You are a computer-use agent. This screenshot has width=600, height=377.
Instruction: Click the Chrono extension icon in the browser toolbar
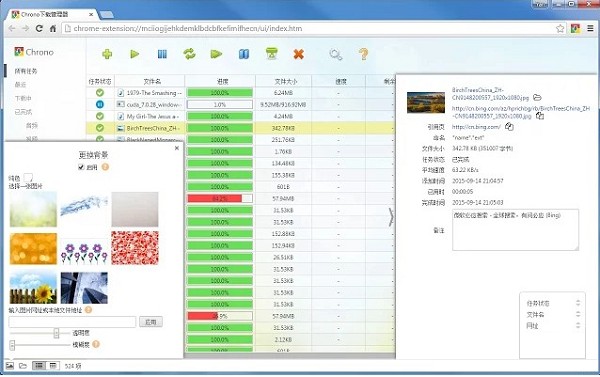[575, 28]
